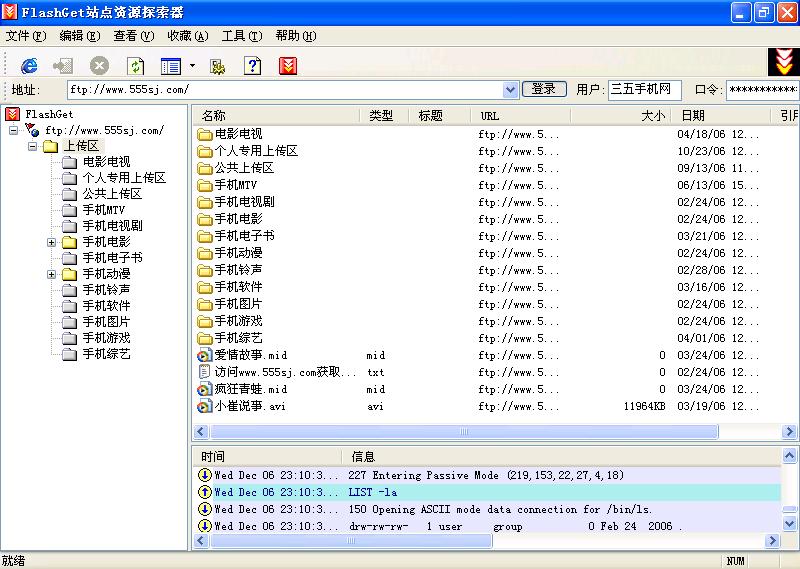
Task: Click the 信息 log column header
Action: pyautogui.click(x=562, y=456)
